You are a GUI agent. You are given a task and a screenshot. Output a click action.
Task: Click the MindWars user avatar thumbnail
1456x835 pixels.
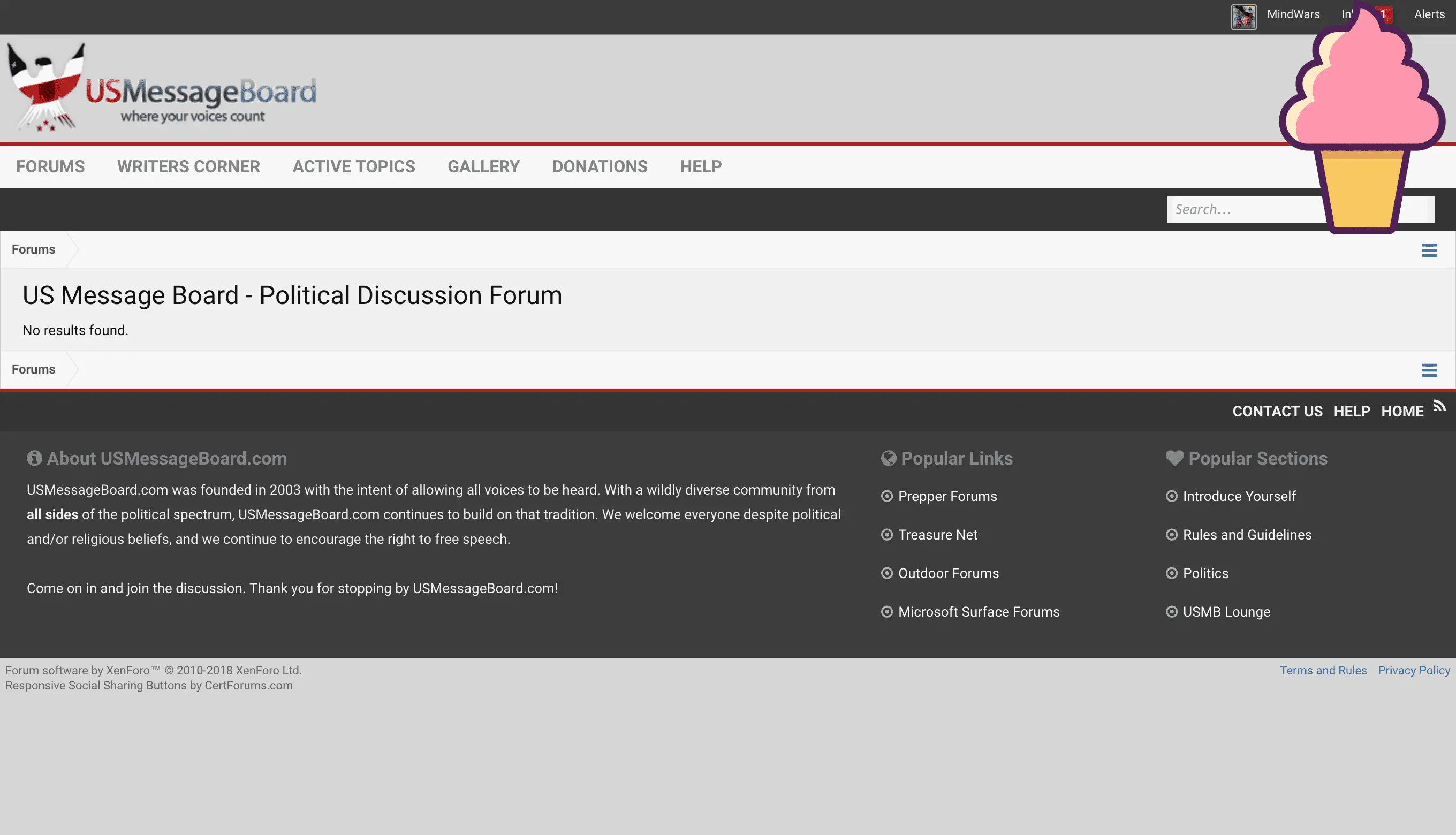(x=1243, y=16)
